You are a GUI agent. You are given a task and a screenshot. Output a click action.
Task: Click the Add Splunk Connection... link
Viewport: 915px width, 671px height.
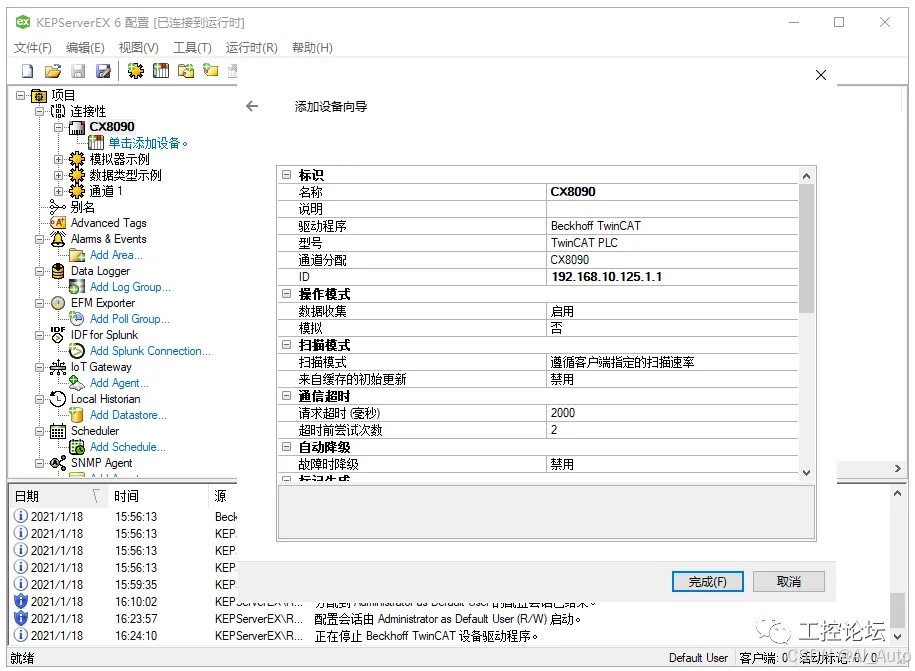[x=150, y=351]
